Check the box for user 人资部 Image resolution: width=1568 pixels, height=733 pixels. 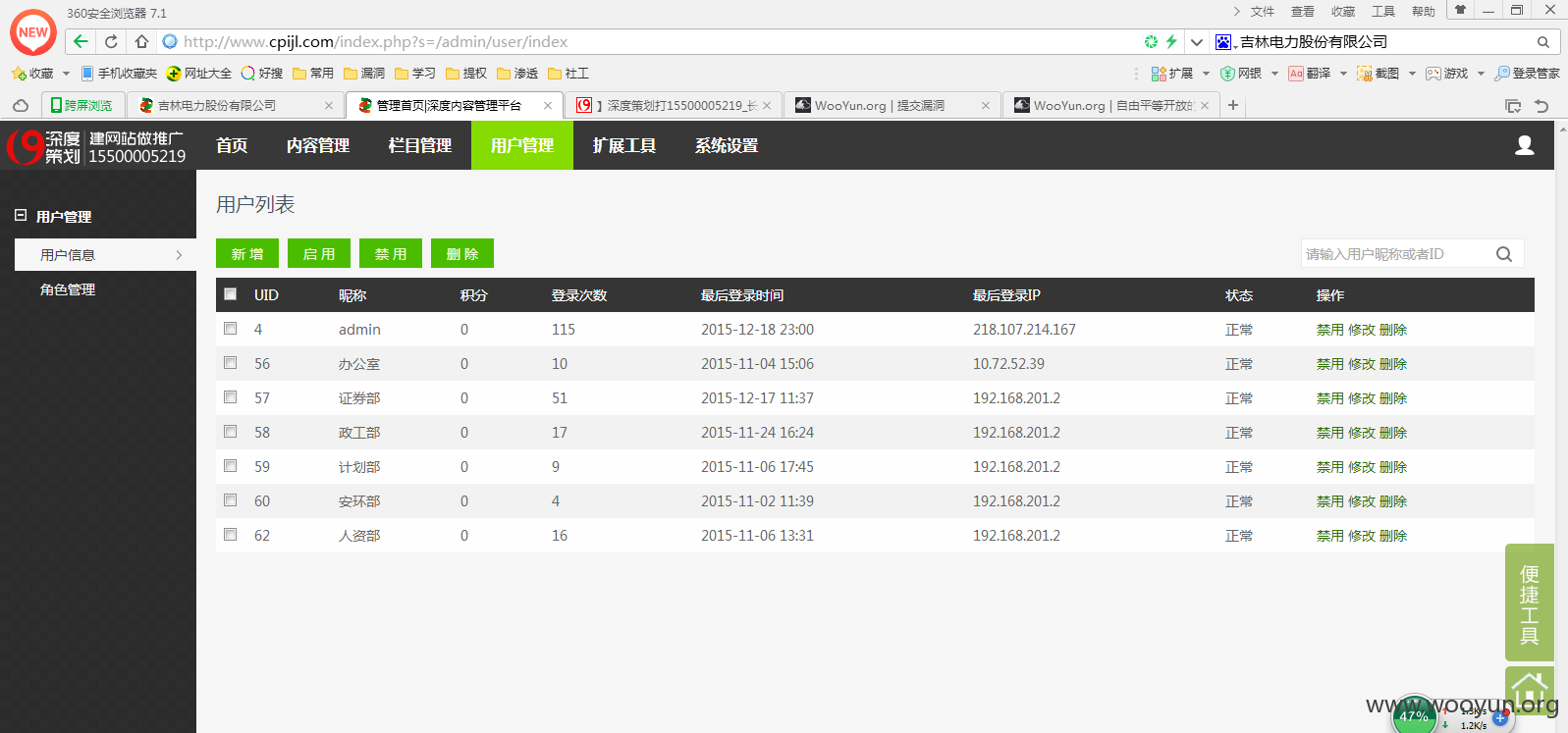[231, 535]
